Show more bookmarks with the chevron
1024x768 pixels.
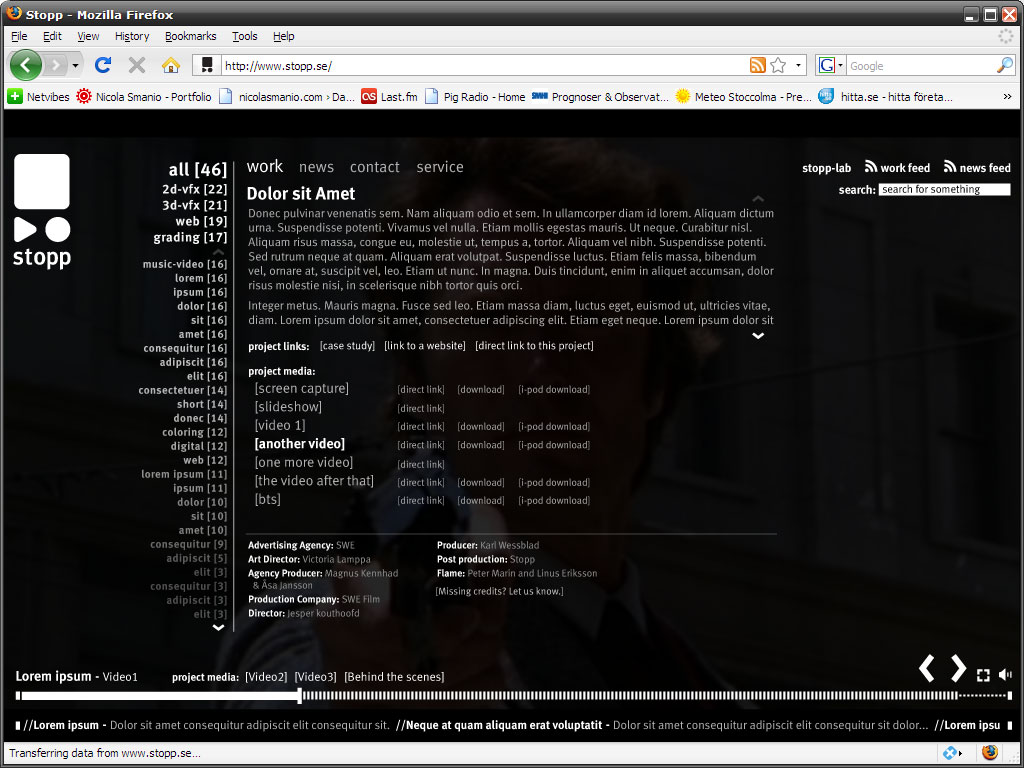click(x=1007, y=97)
